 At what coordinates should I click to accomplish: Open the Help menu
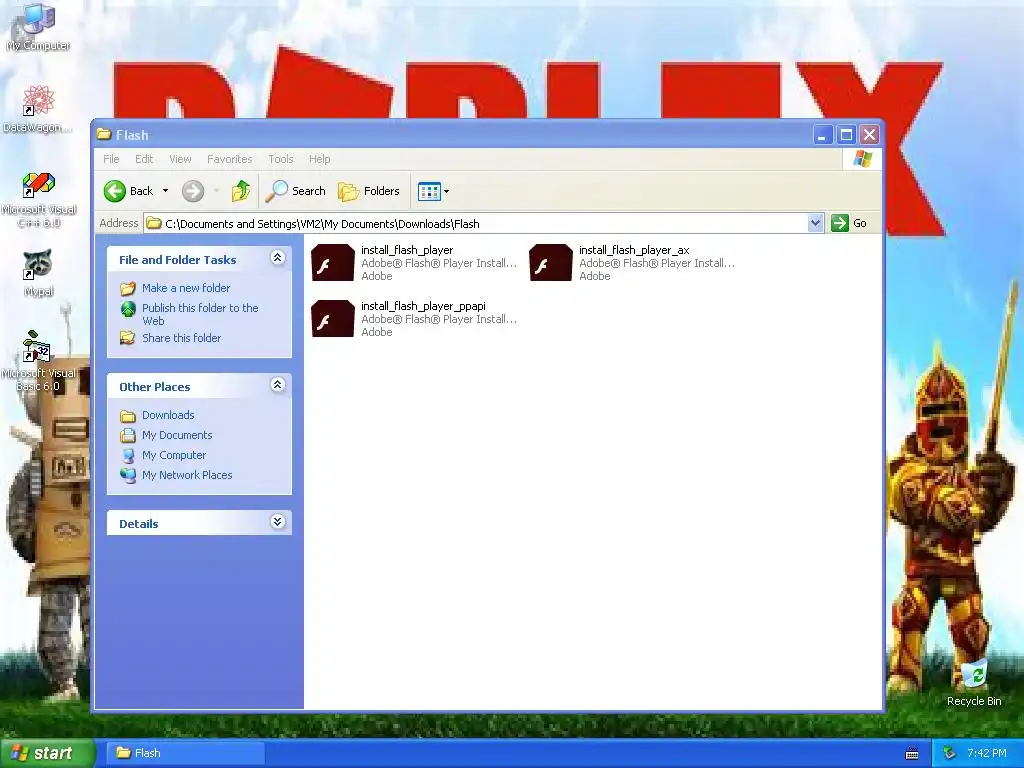(319, 159)
